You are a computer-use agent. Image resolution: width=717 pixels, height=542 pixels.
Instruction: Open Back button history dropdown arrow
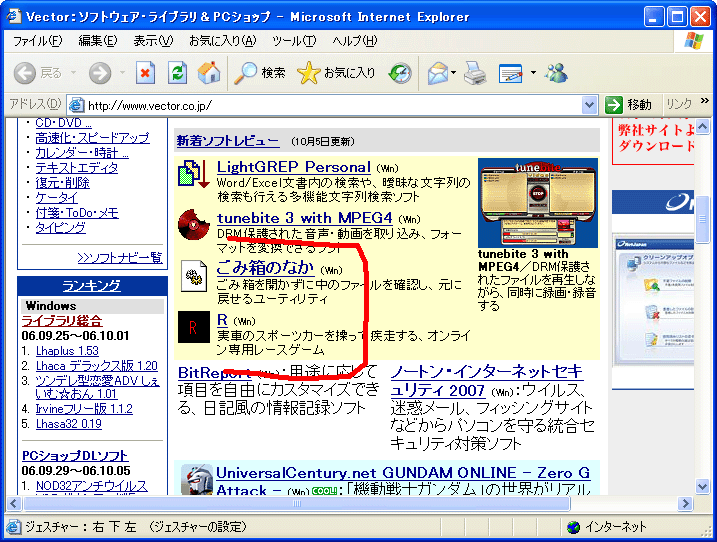[x=73, y=73]
